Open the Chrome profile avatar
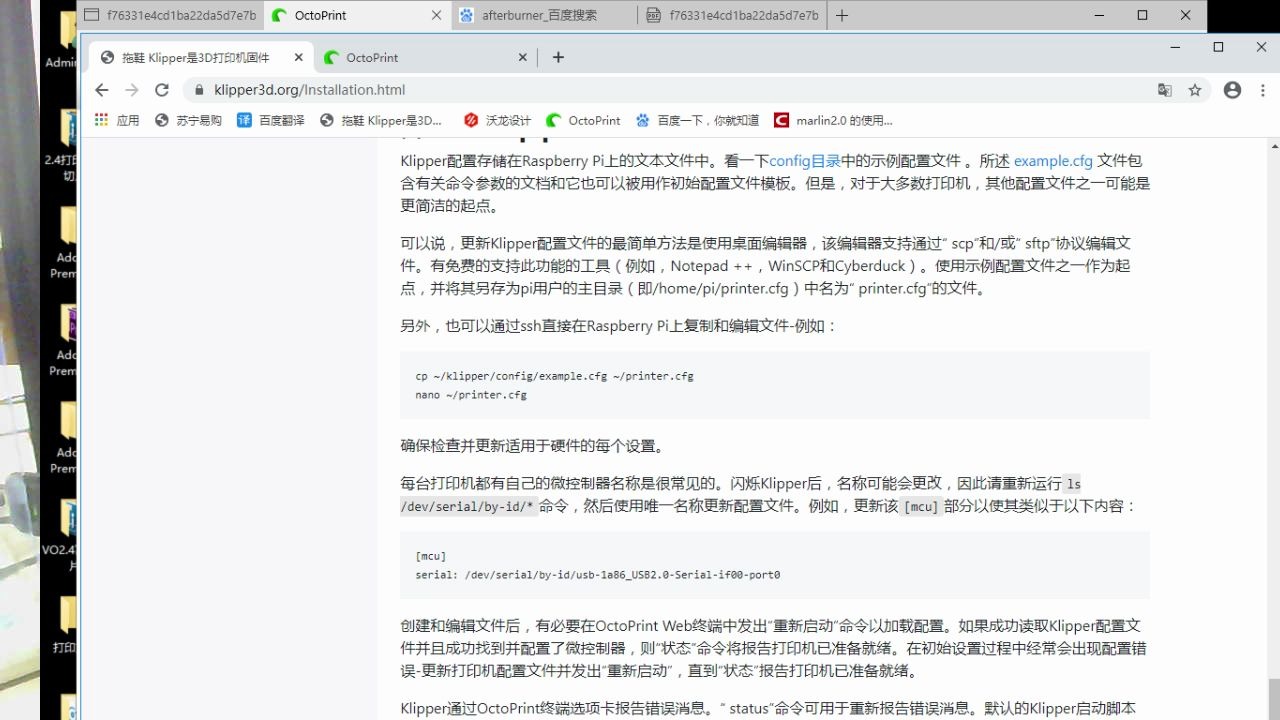Screen dimensions: 1280x720 pos(1232,90)
